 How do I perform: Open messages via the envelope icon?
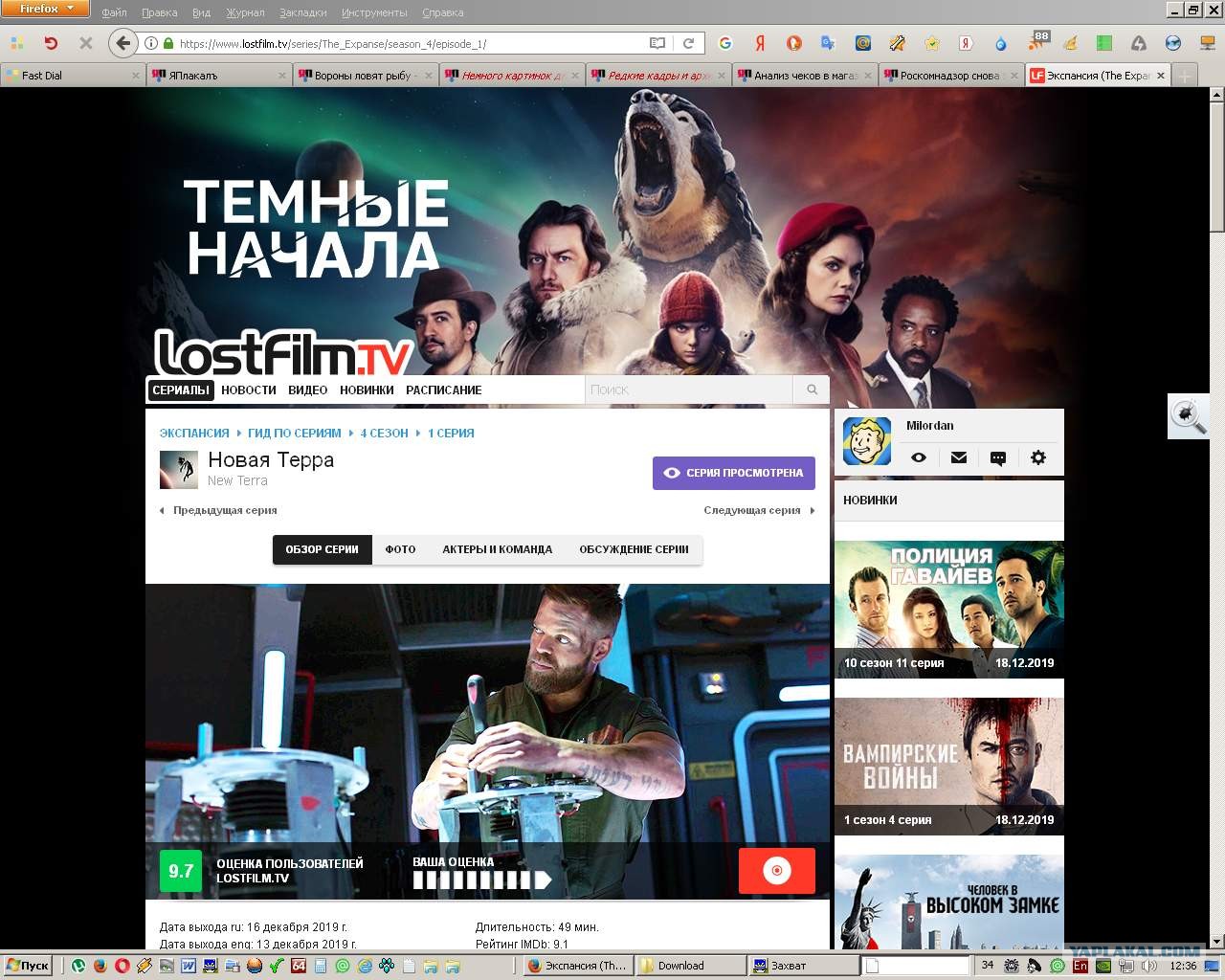[x=959, y=457]
